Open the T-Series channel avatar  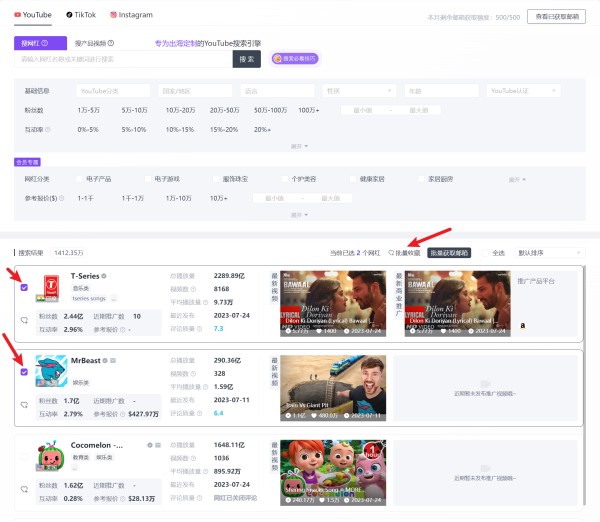pyautogui.click(x=51, y=287)
